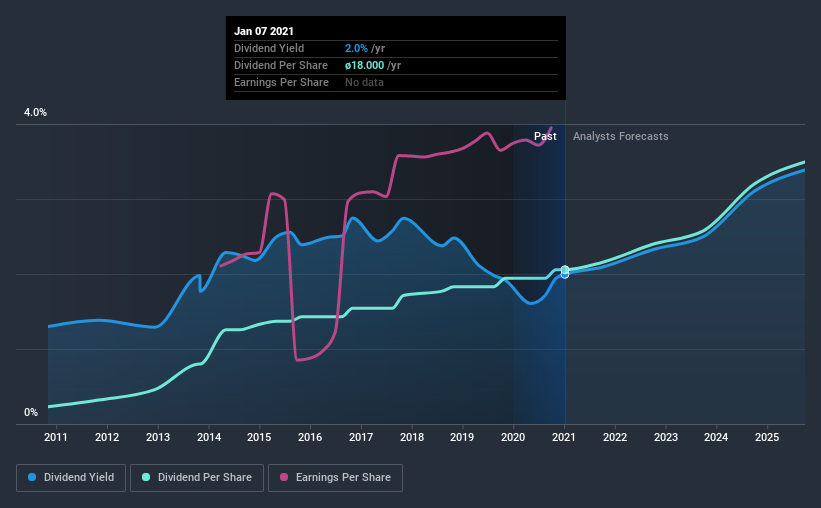The image size is (821, 508).
Task: Click the blue Dividend Yield legend dot
Action: click(32, 477)
